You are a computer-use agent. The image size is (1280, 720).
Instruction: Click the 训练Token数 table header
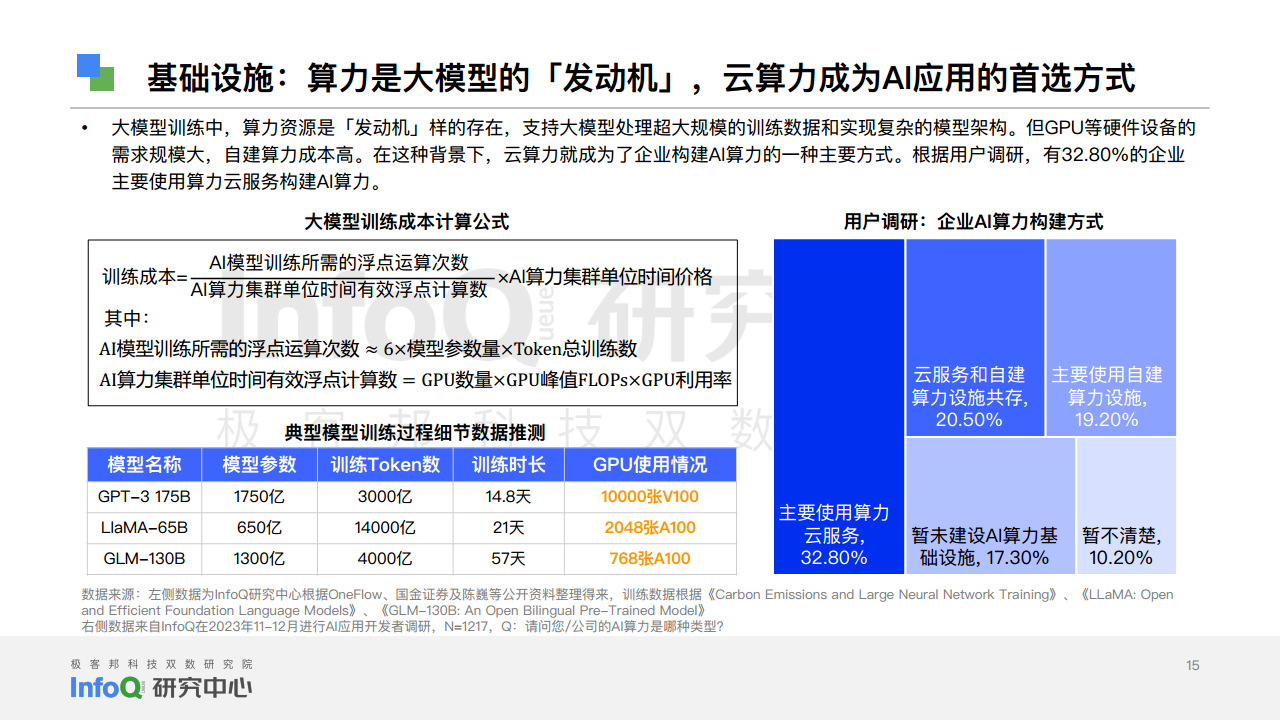(x=385, y=464)
